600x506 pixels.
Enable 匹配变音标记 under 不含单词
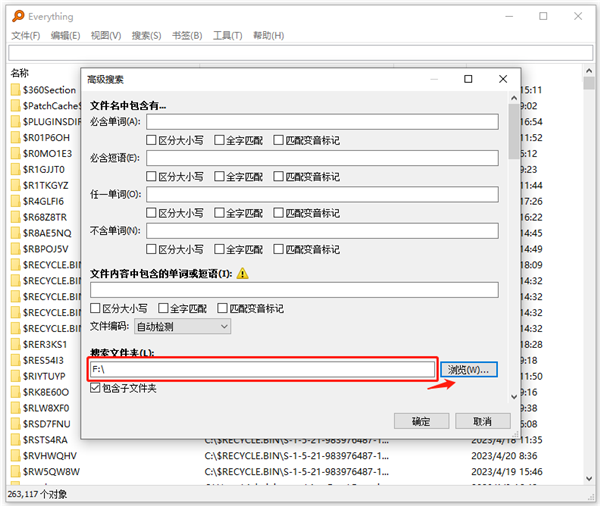click(278, 249)
